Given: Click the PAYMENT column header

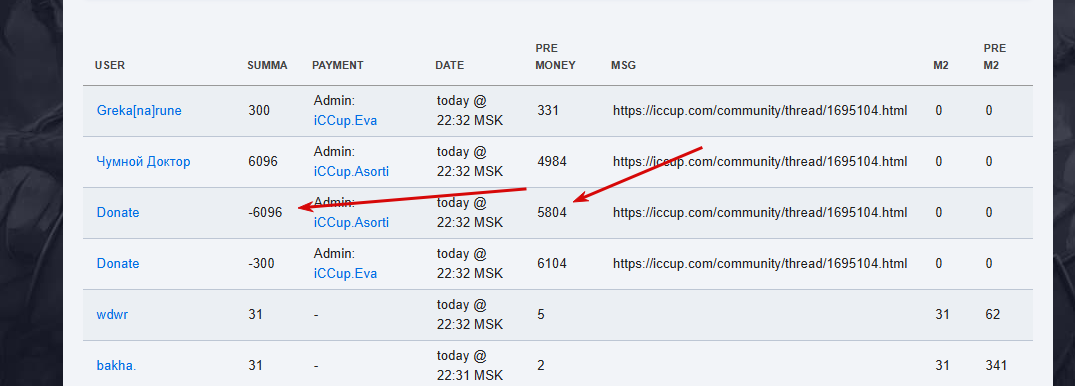Looking at the screenshot, I should pos(337,66).
